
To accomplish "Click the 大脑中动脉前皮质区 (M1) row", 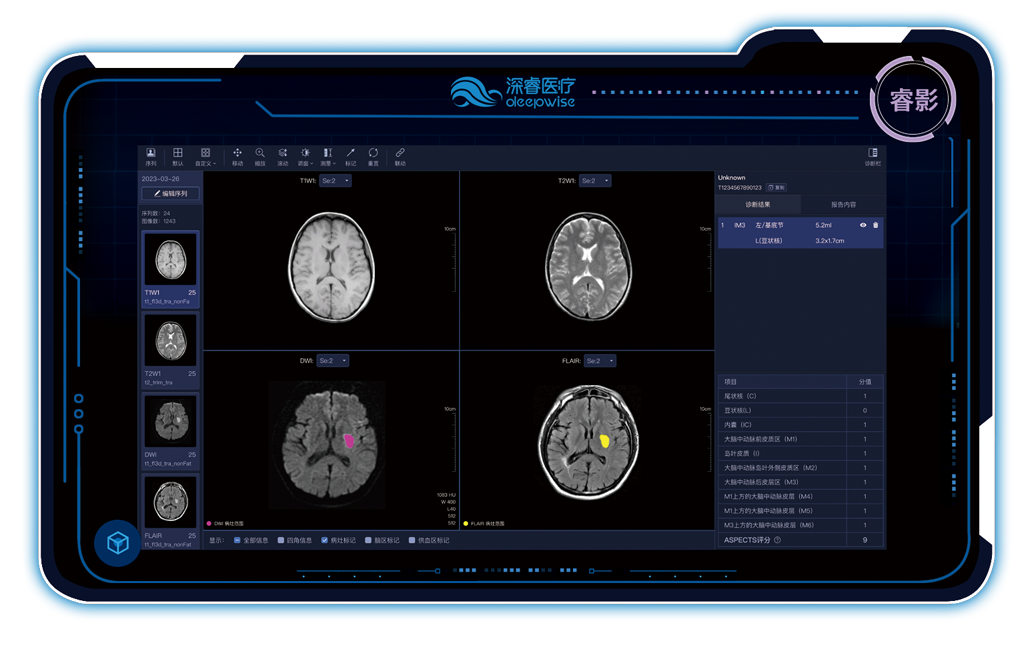I will pyautogui.click(x=801, y=439).
